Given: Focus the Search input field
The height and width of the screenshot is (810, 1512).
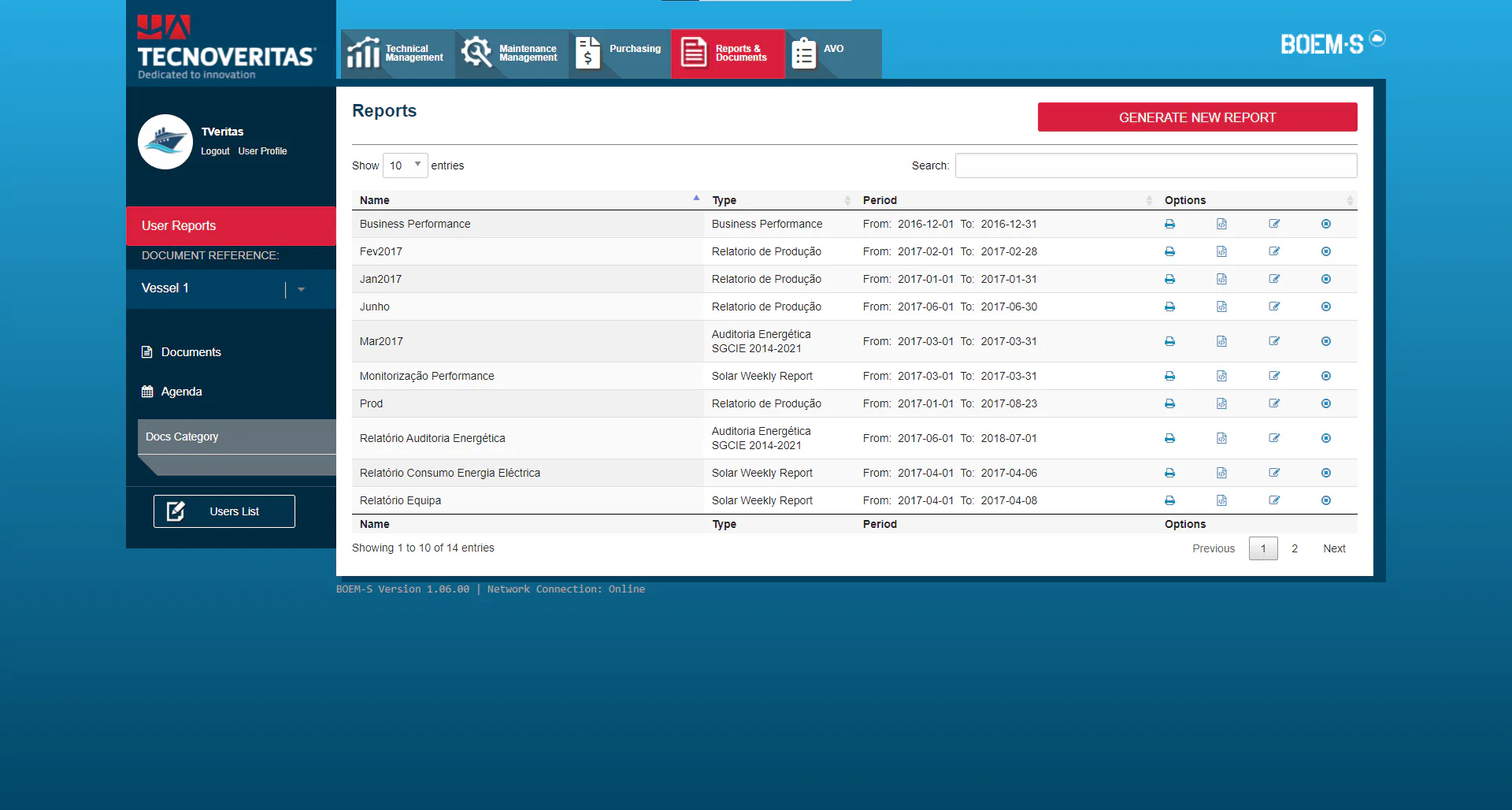Looking at the screenshot, I should 1156,165.
